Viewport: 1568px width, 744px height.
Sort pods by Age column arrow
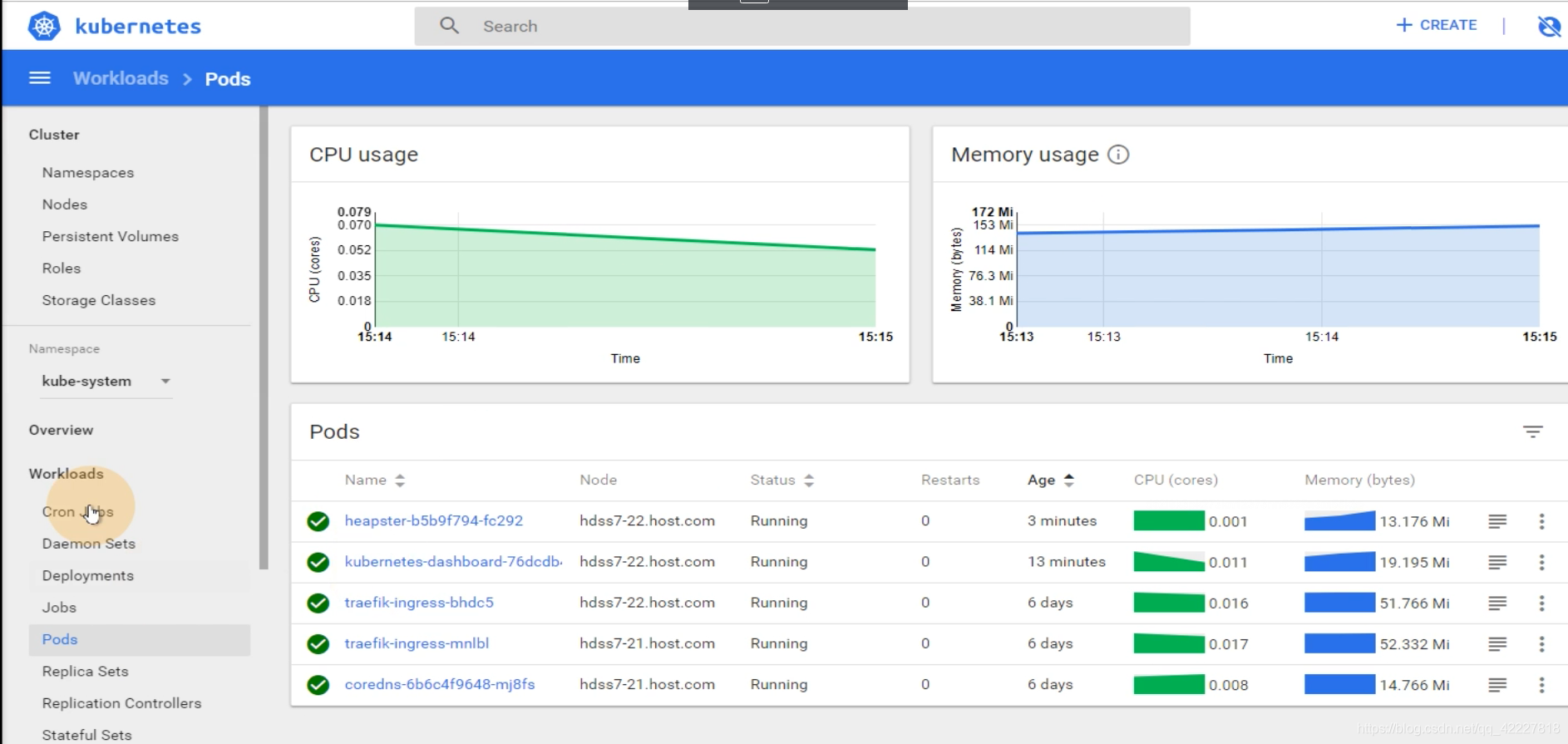[x=1069, y=480]
